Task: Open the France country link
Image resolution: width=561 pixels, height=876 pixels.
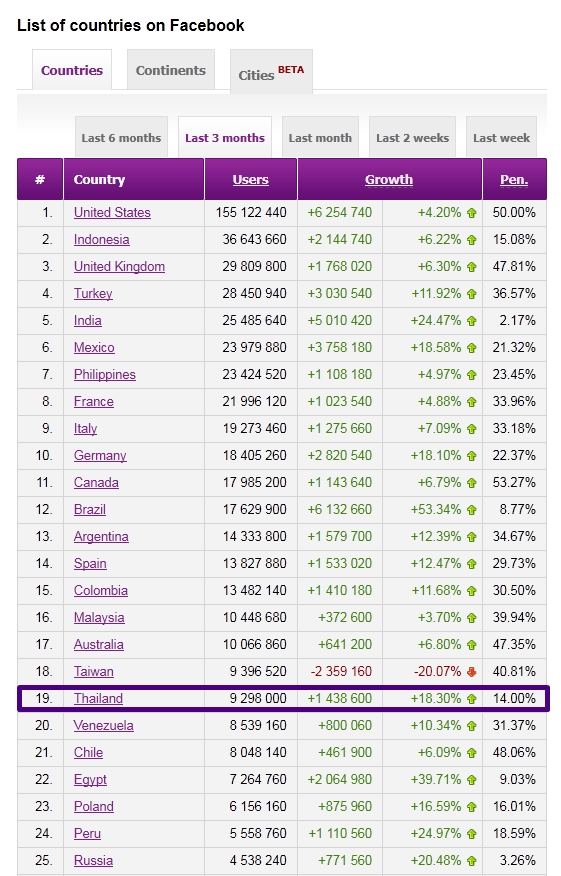Action: pyautogui.click(x=94, y=401)
